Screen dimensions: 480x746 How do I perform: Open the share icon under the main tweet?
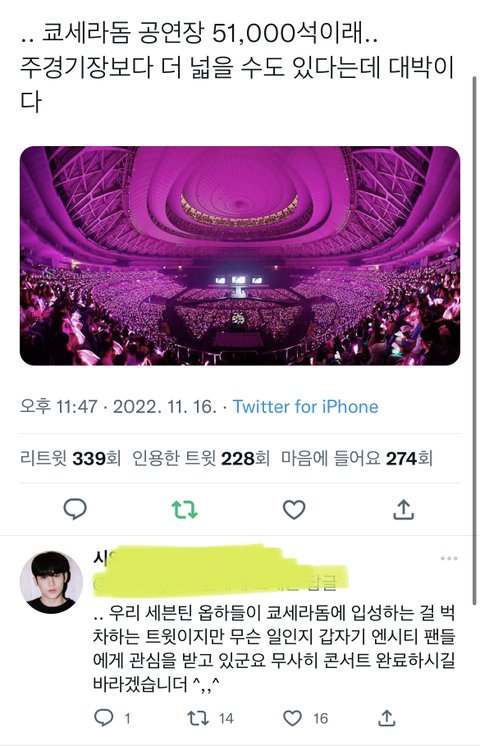coord(403,509)
